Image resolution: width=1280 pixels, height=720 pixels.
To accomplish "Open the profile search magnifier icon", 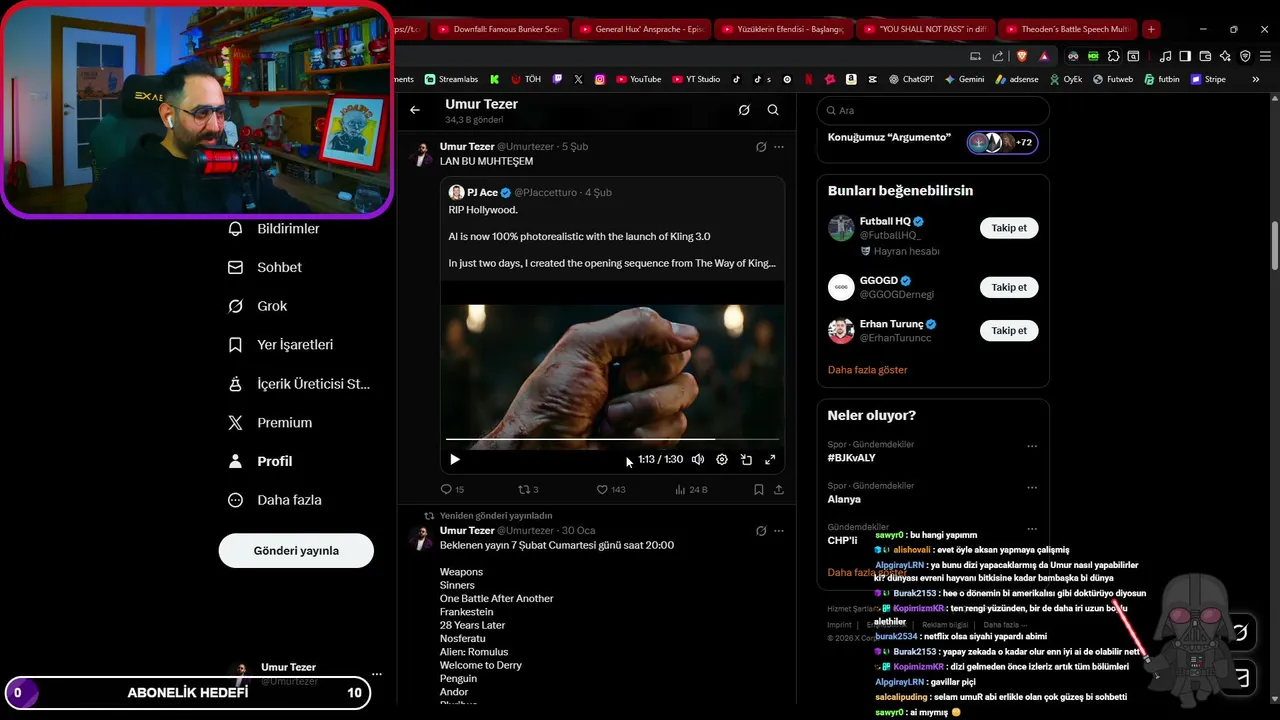I will pos(773,110).
